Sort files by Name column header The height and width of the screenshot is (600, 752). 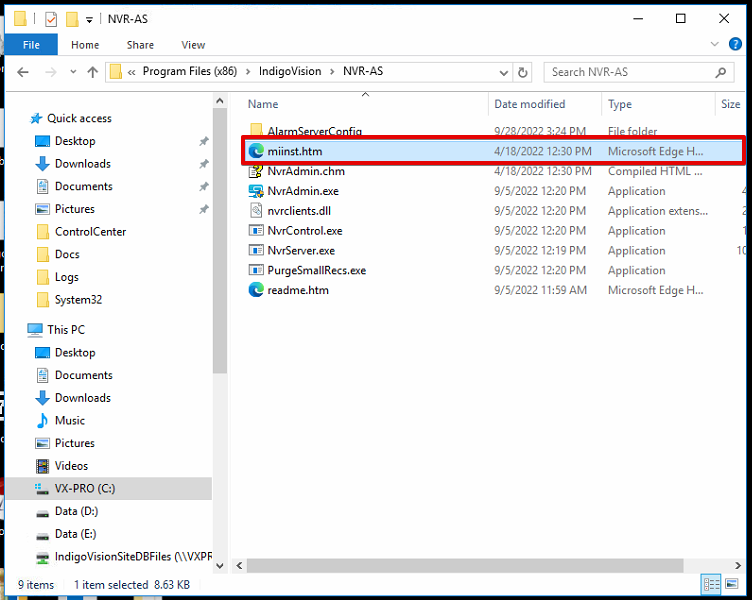click(263, 104)
